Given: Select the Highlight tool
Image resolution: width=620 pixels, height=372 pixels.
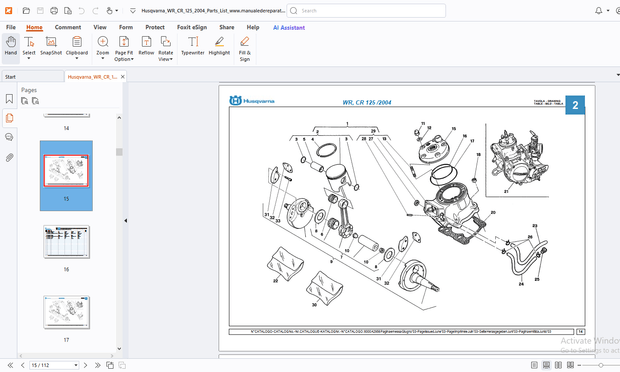Looking at the screenshot, I should pos(219,46).
